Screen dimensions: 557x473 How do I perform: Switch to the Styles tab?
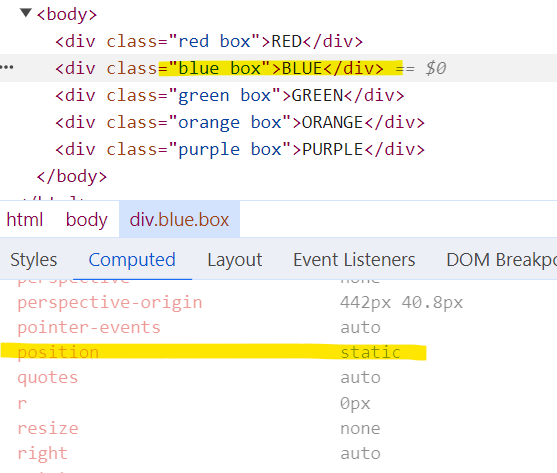point(33,260)
